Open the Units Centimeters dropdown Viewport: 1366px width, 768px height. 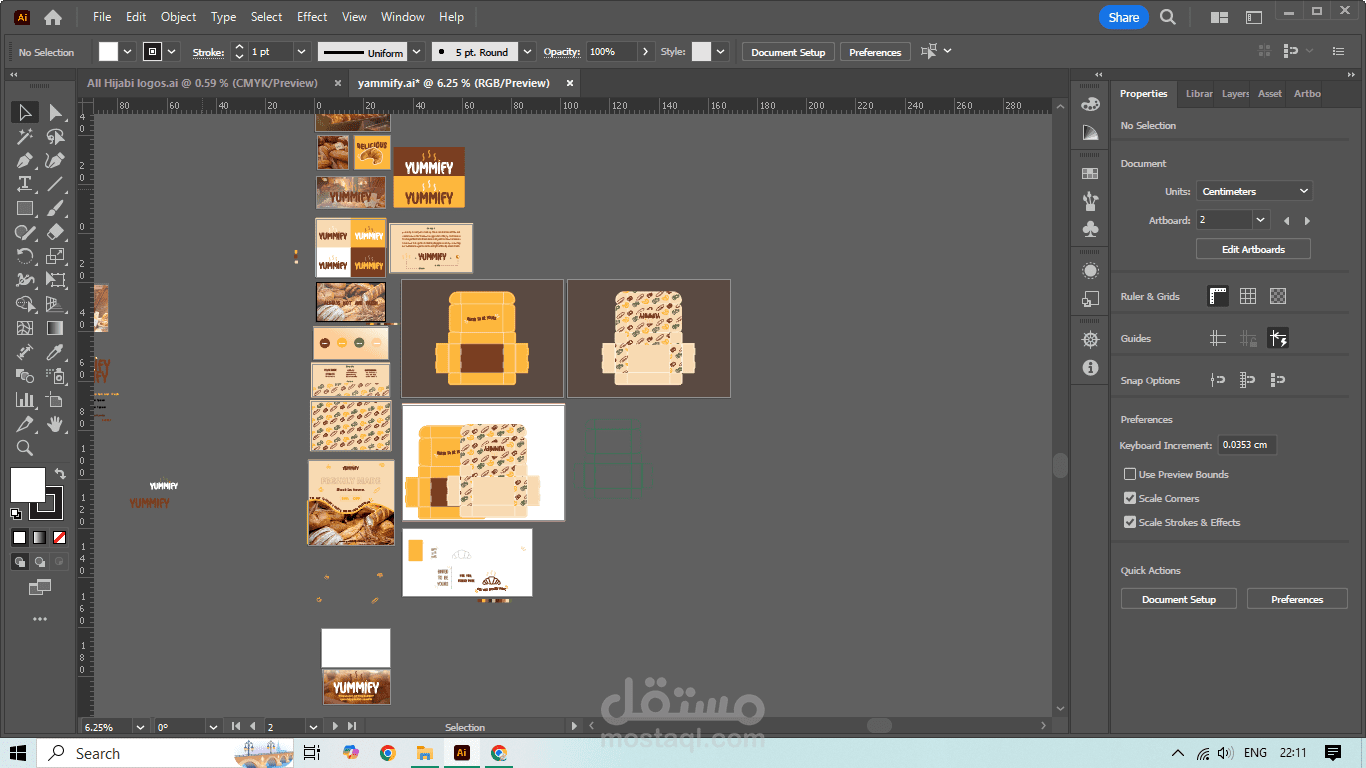(x=1254, y=191)
